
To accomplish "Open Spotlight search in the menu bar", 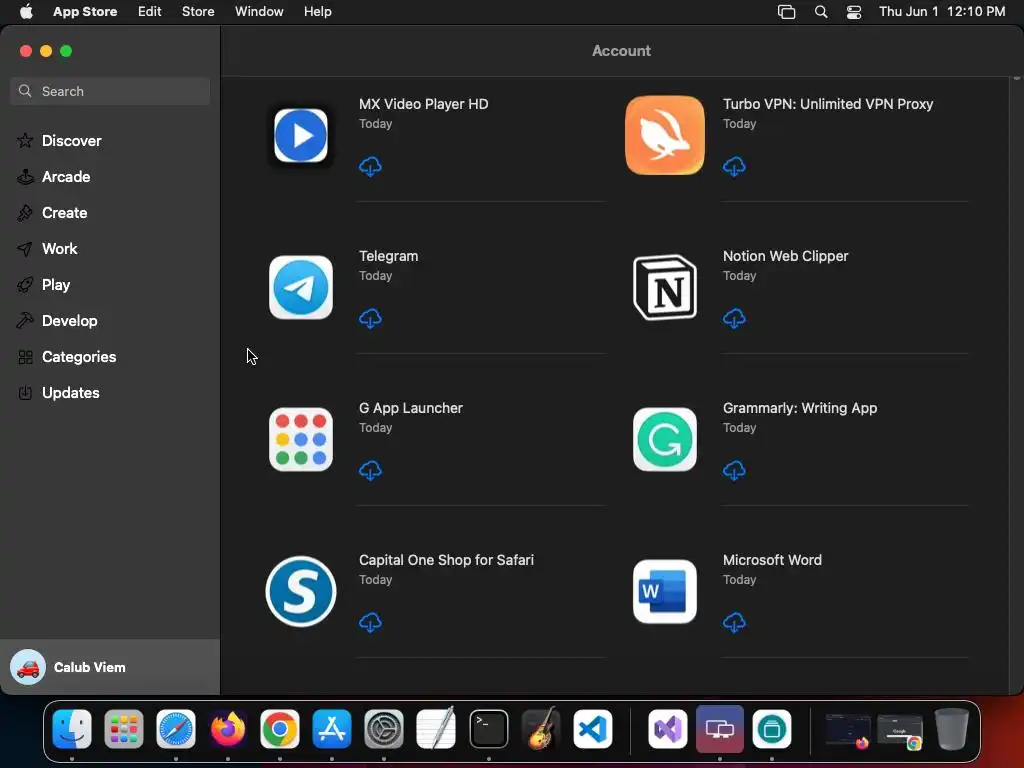I will tap(821, 12).
